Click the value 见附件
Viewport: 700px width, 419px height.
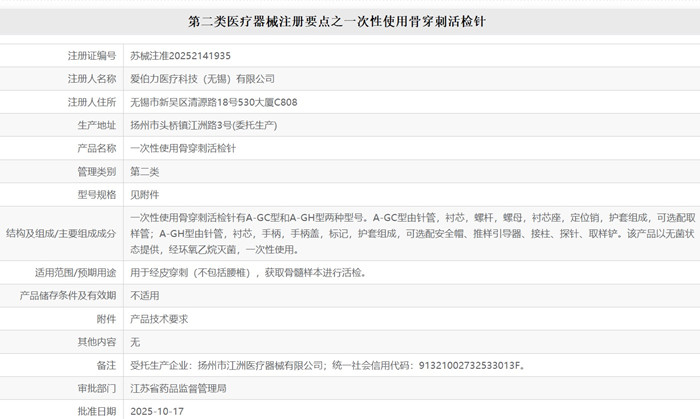coord(144,195)
